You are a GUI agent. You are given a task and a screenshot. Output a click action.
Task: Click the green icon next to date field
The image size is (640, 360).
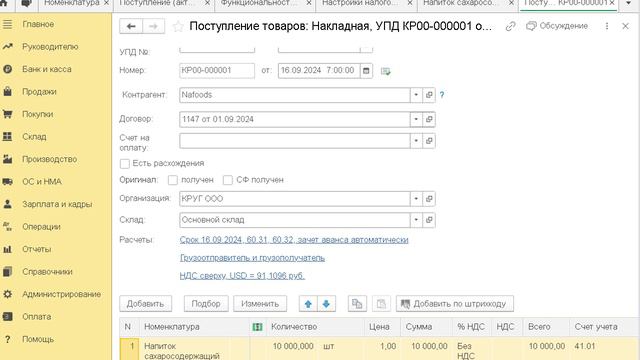pyautogui.click(x=385, y=71)
